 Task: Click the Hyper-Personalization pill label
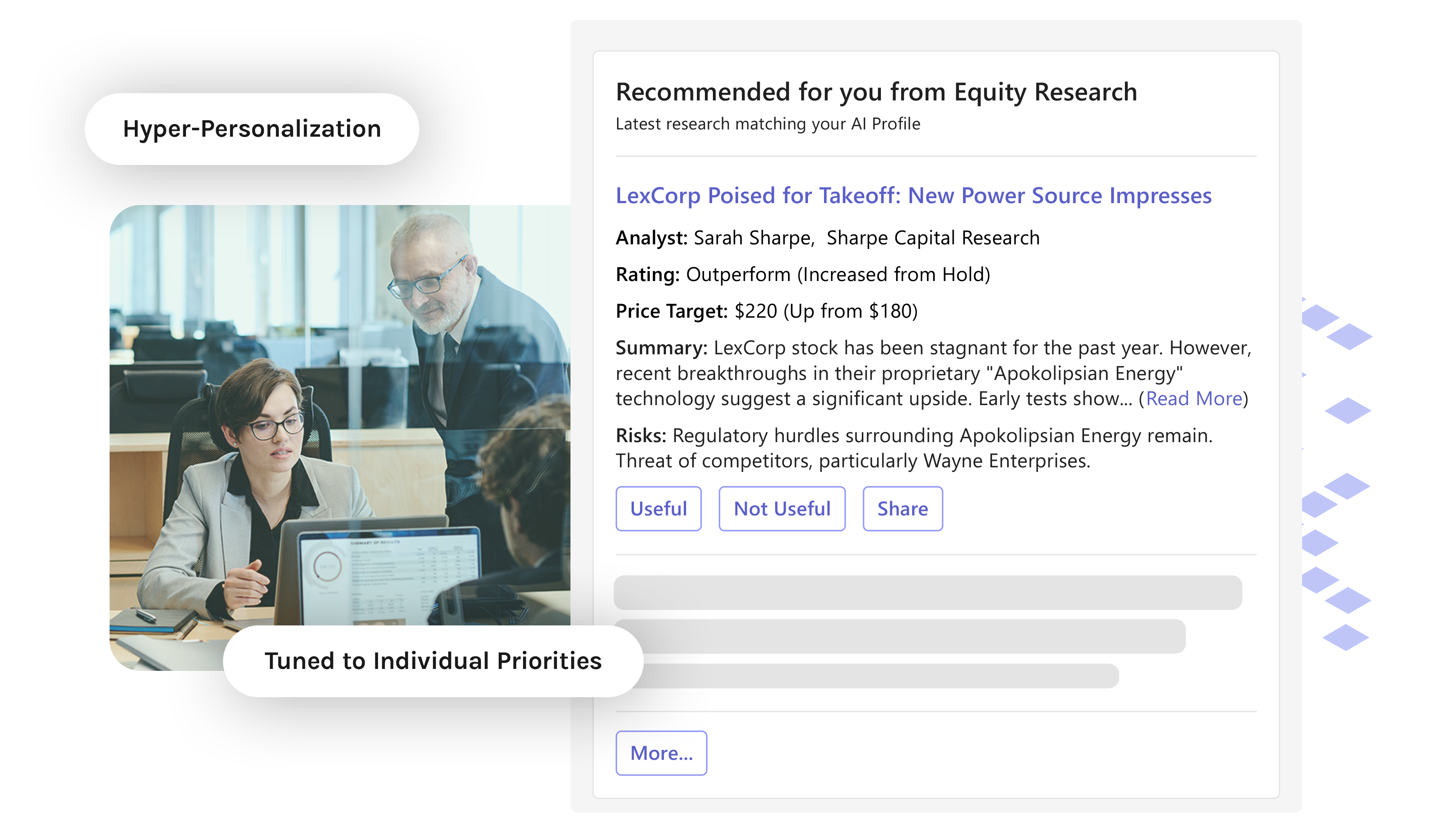252,129
